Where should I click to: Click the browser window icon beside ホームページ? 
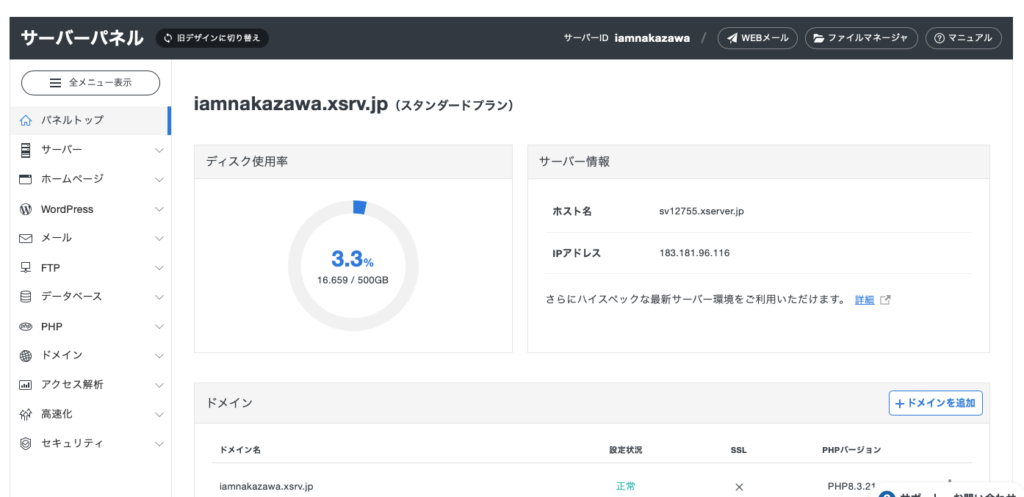(25, 180)
